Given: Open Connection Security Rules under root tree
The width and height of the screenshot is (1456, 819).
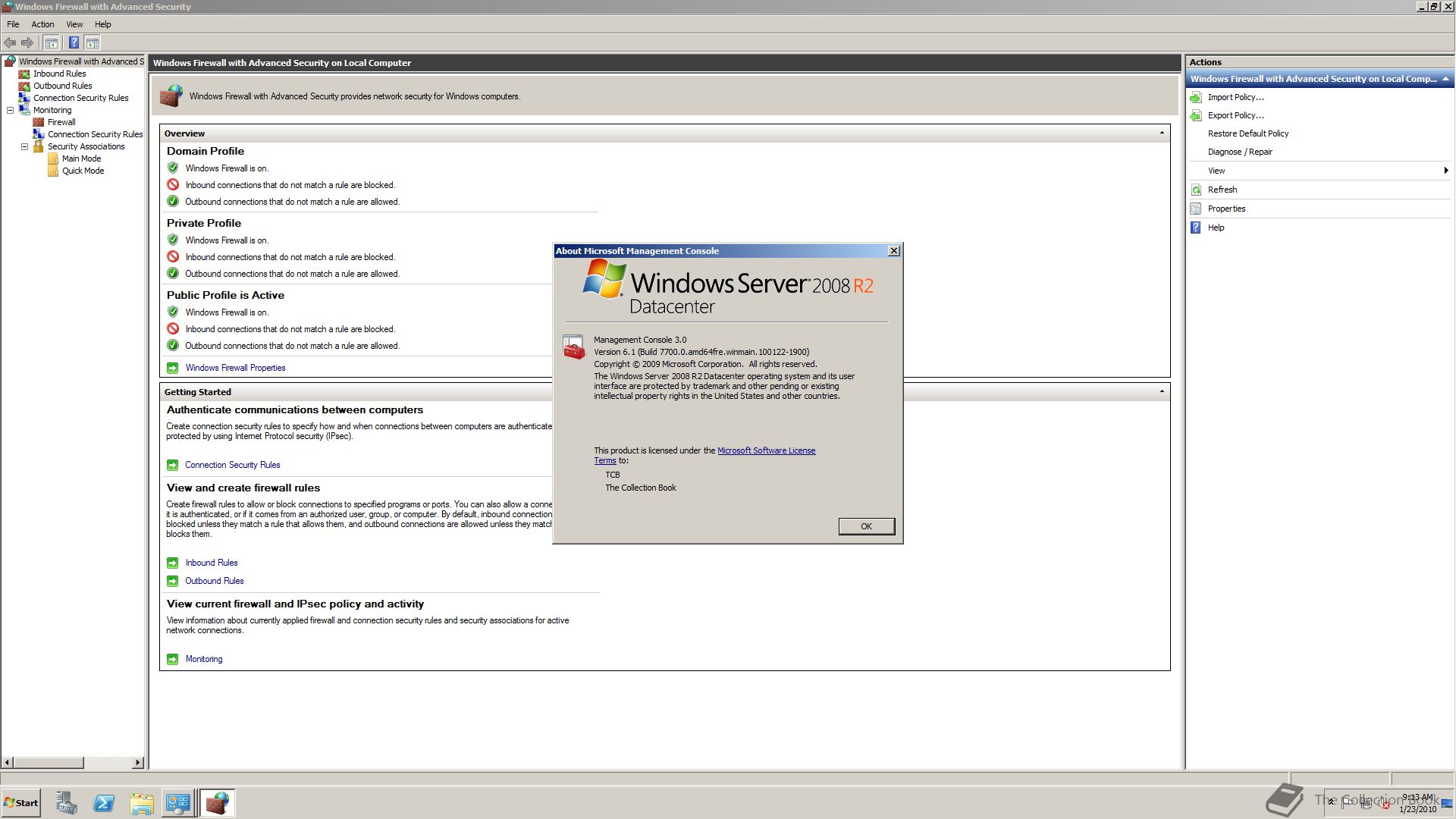Looking at the screenshot, I should click(80, 98).
